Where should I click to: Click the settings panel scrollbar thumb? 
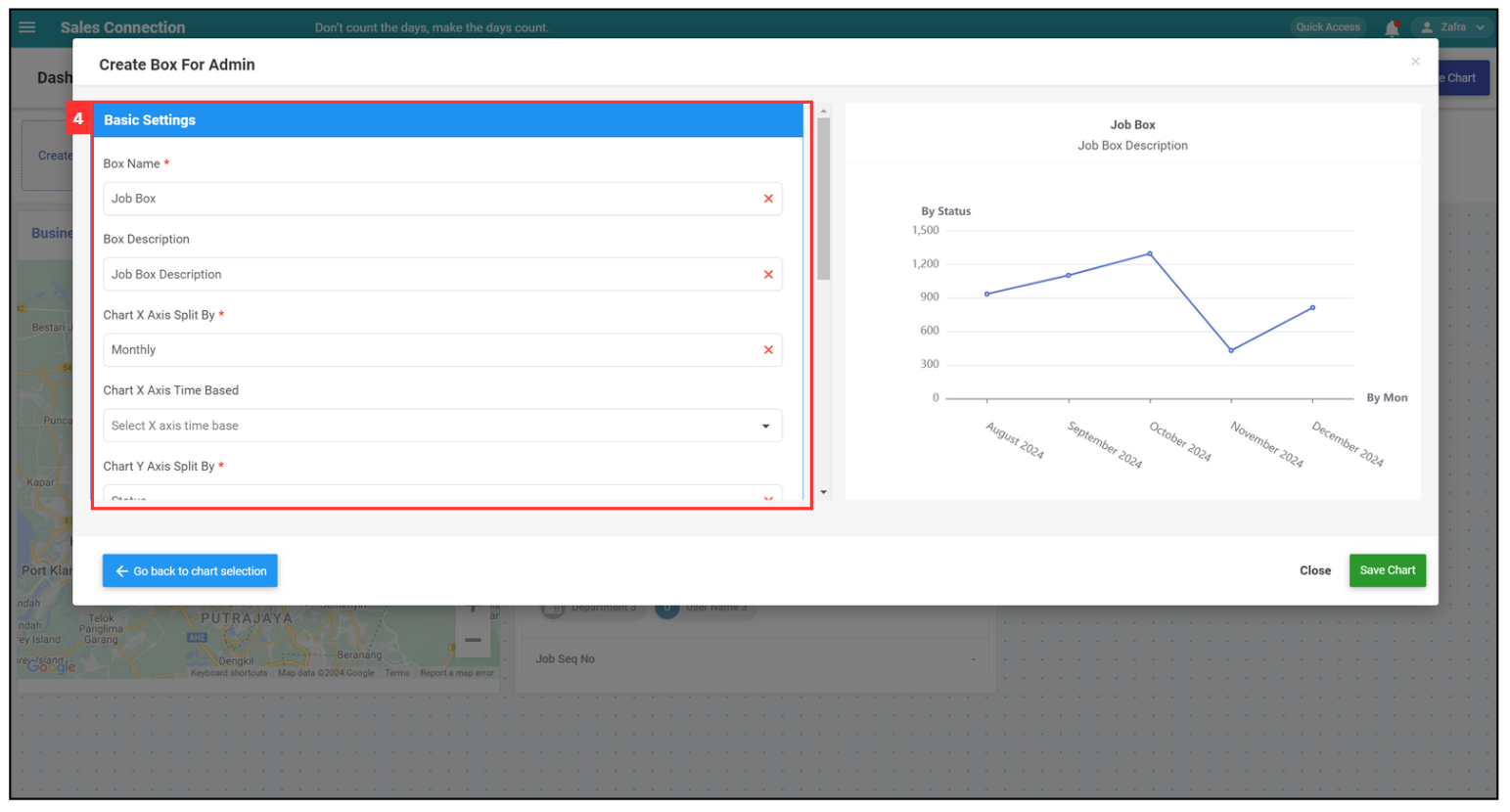click(x=824, y=199)
